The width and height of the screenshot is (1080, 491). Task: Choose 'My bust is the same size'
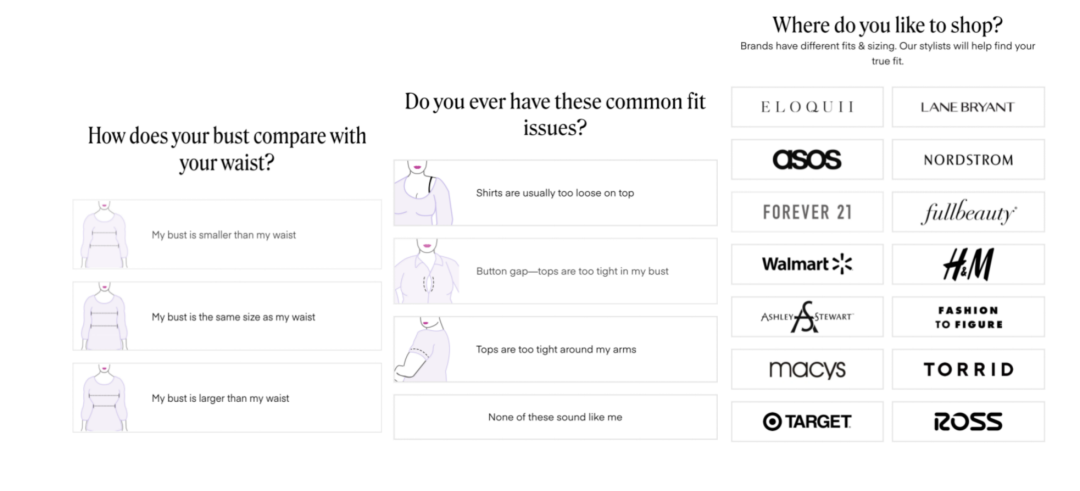point(233,317)
